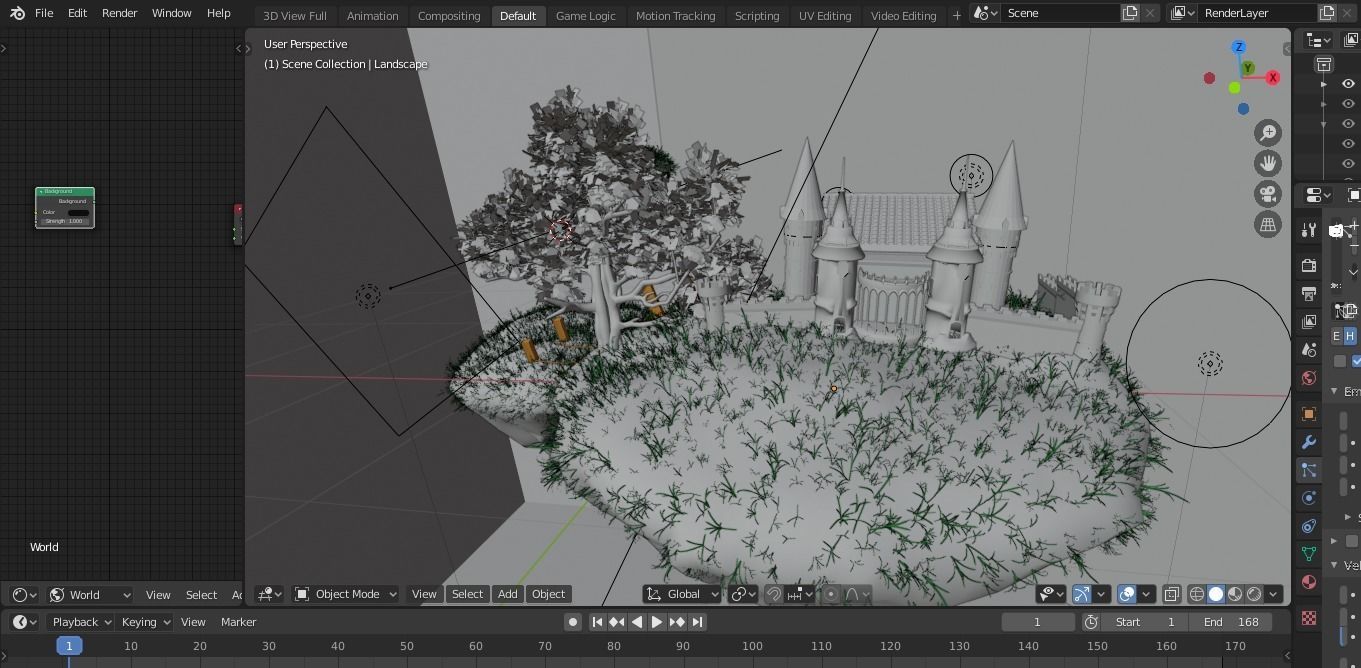Toggle use preview range clock icon

pos(1091,622)
